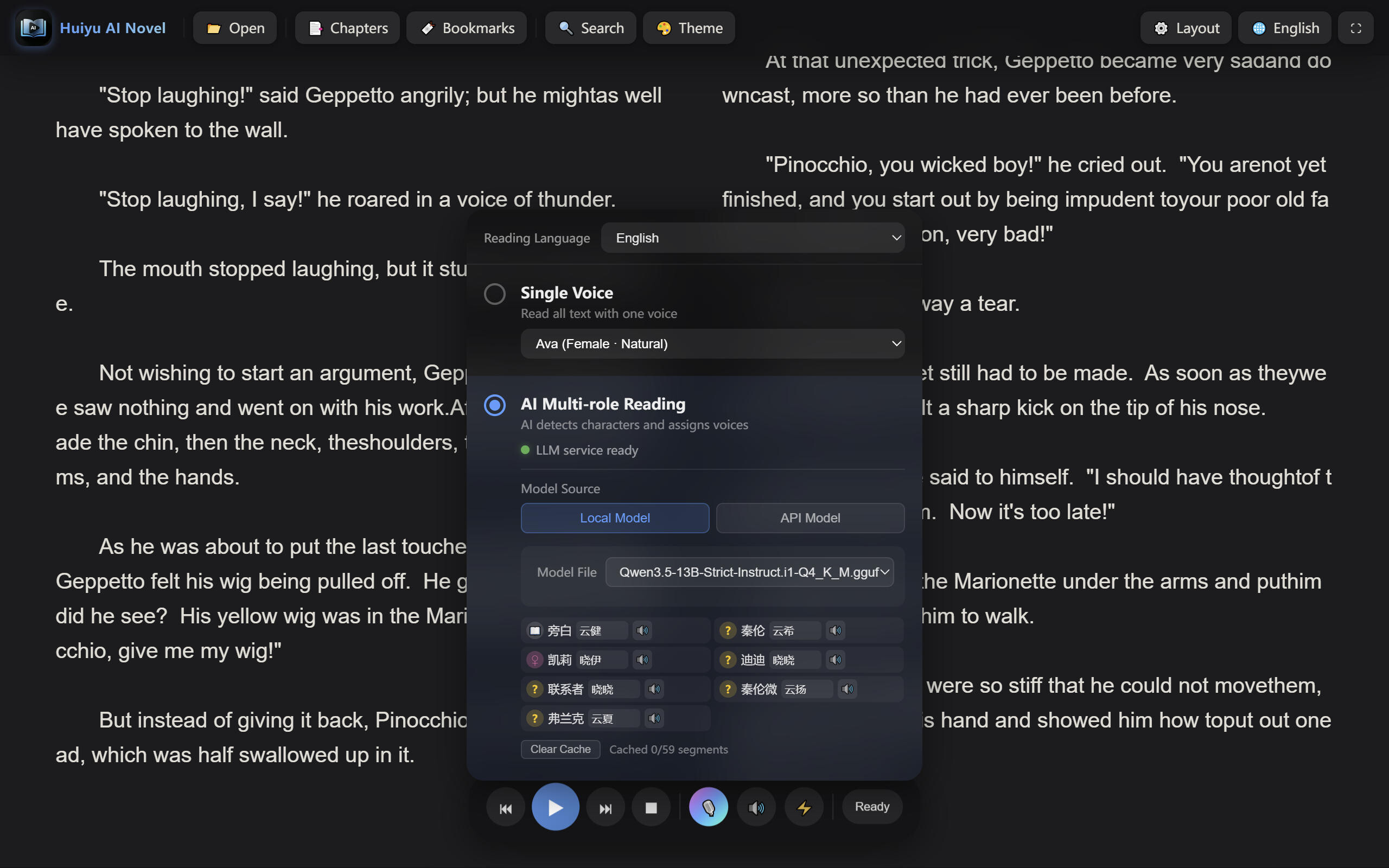The height and width of the screenshot is (868, 1389).
Task: Start reading with the play button
Action: point(555,807)
